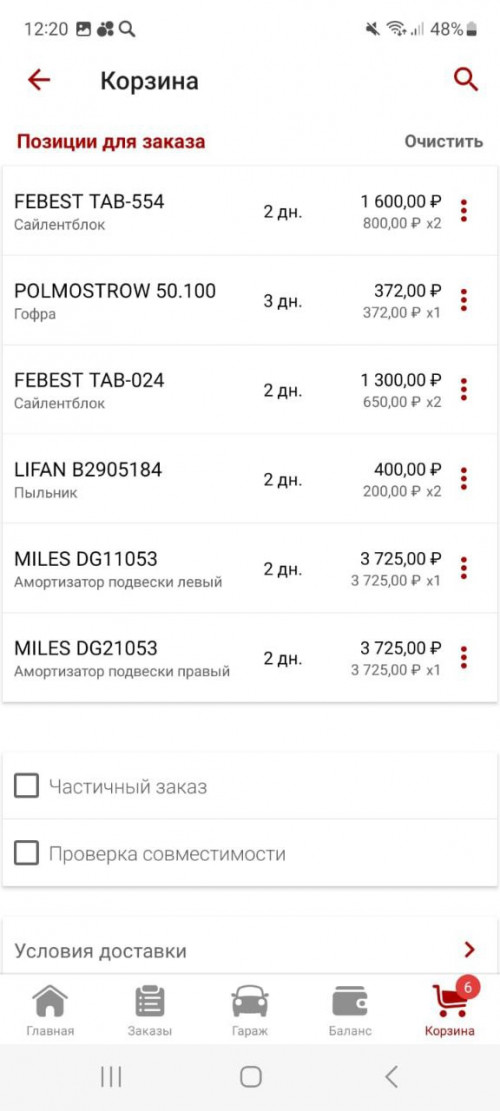Switch to the Заказы tab

(x=150, y=1010)
